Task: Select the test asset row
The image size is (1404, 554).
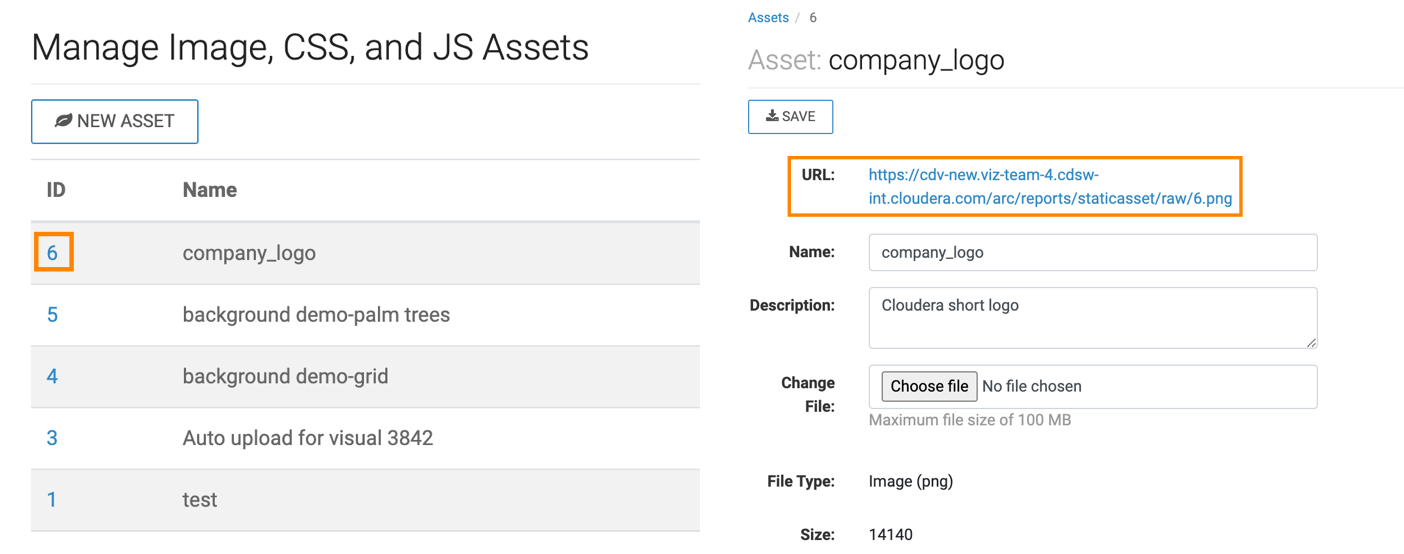Action: click(x=200, y=500)
